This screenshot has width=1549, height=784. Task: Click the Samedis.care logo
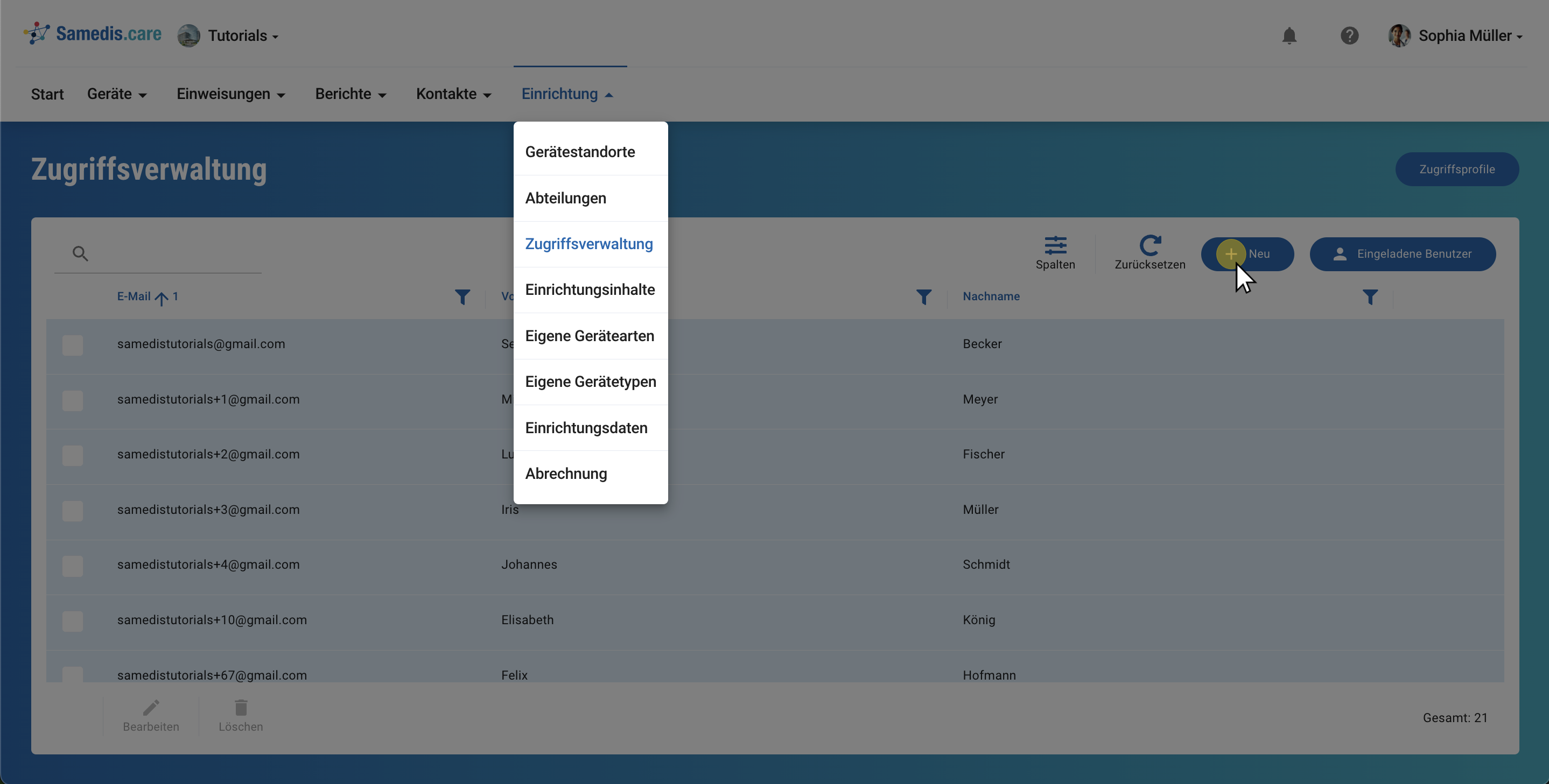pos(93,34)
